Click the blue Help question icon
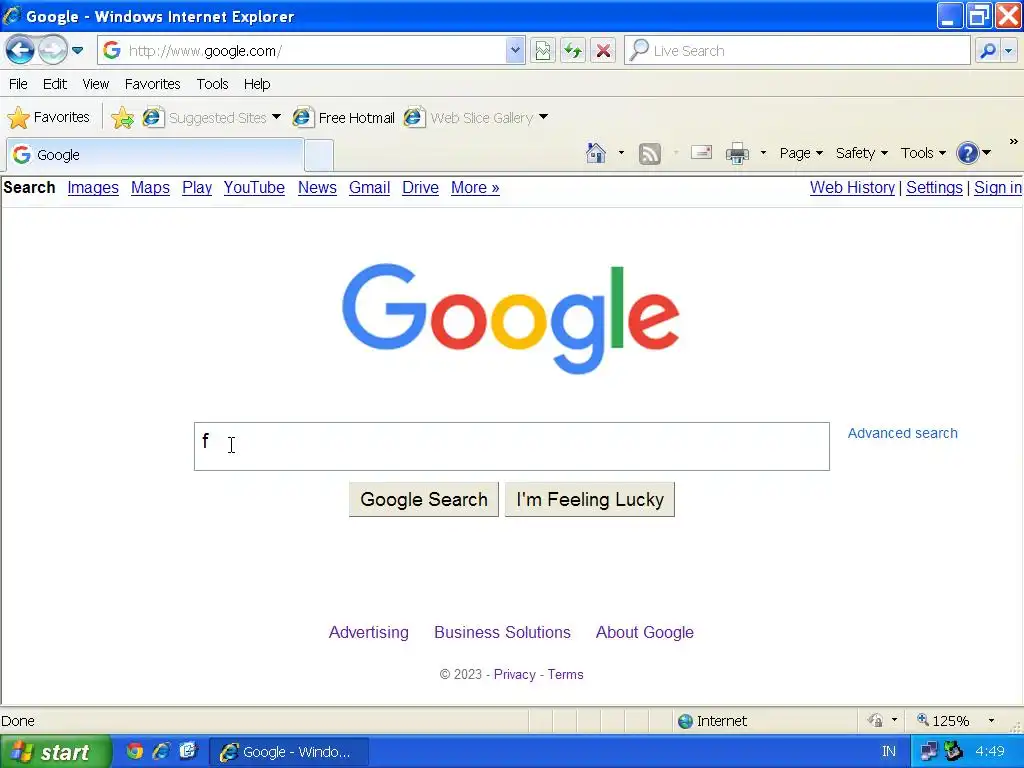Screen dimensions: 1024x768 point(967,153)
